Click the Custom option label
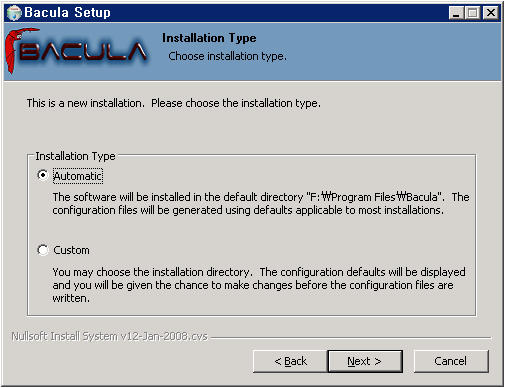 click(71, 250)
